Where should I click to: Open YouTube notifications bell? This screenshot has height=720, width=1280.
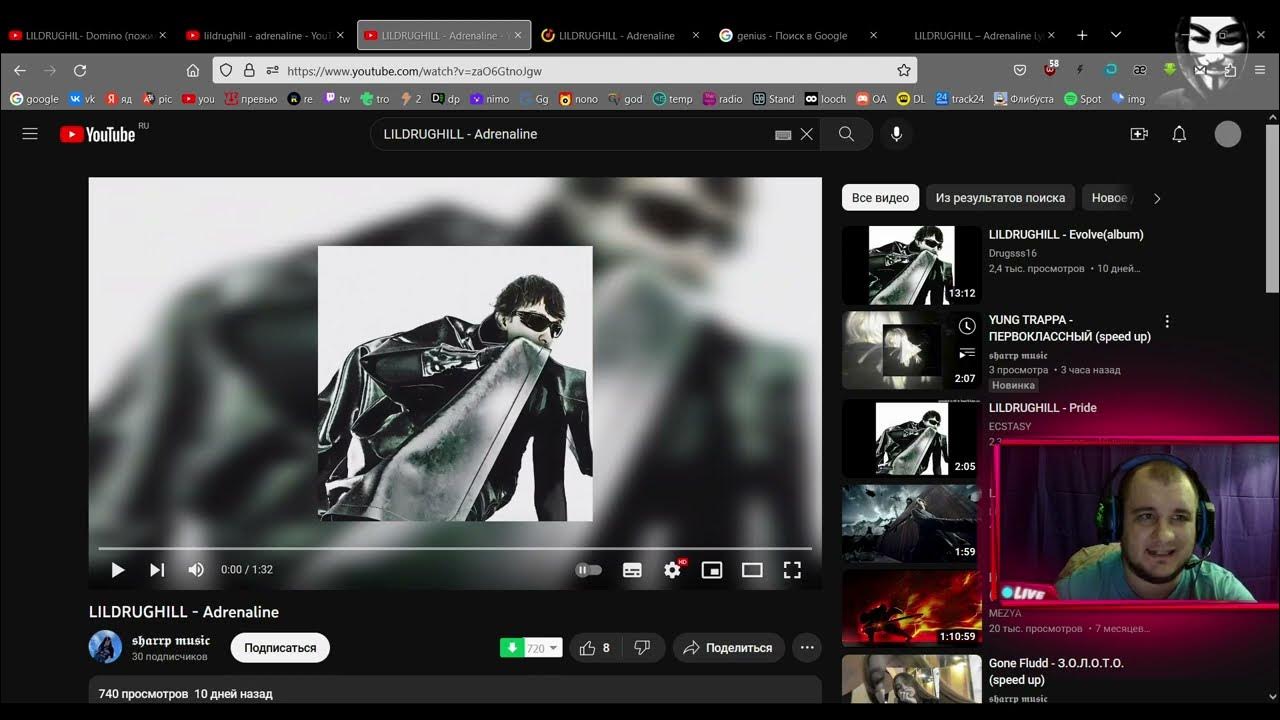1179,134
